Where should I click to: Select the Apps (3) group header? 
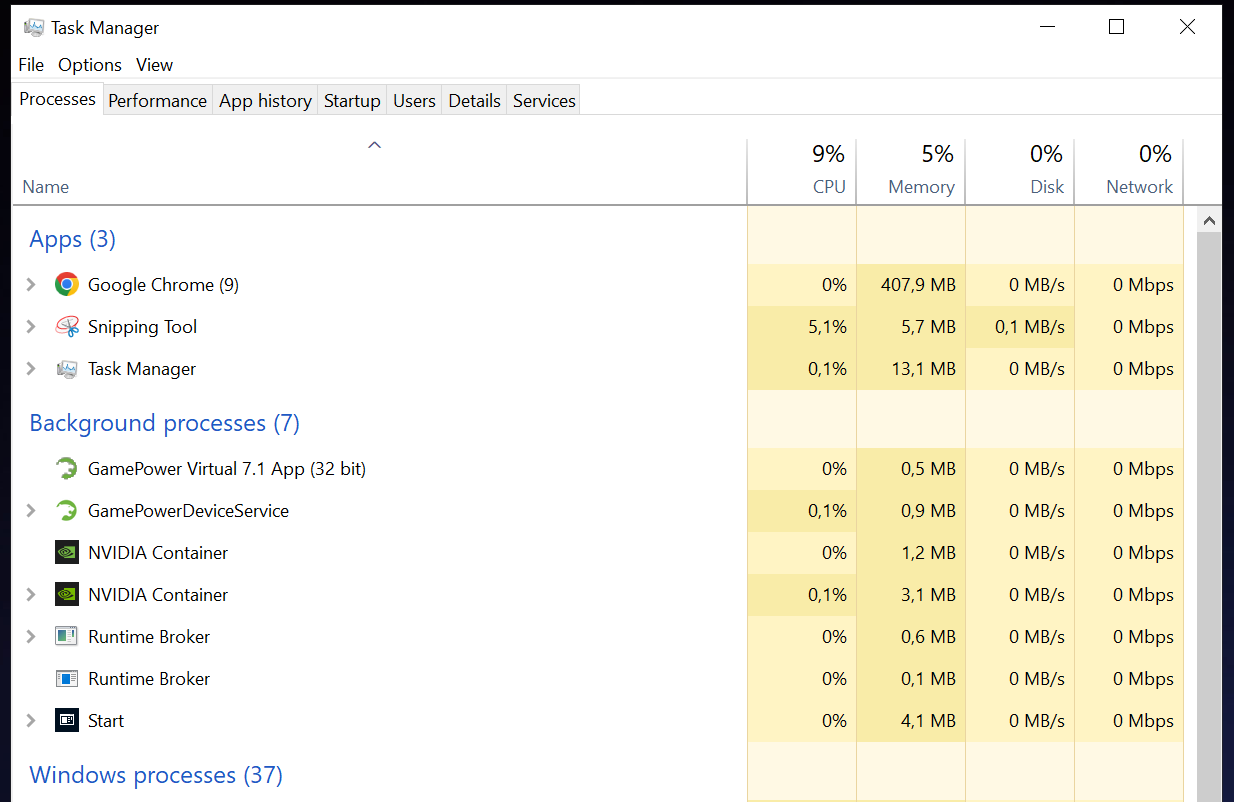(x=73, y=239)
